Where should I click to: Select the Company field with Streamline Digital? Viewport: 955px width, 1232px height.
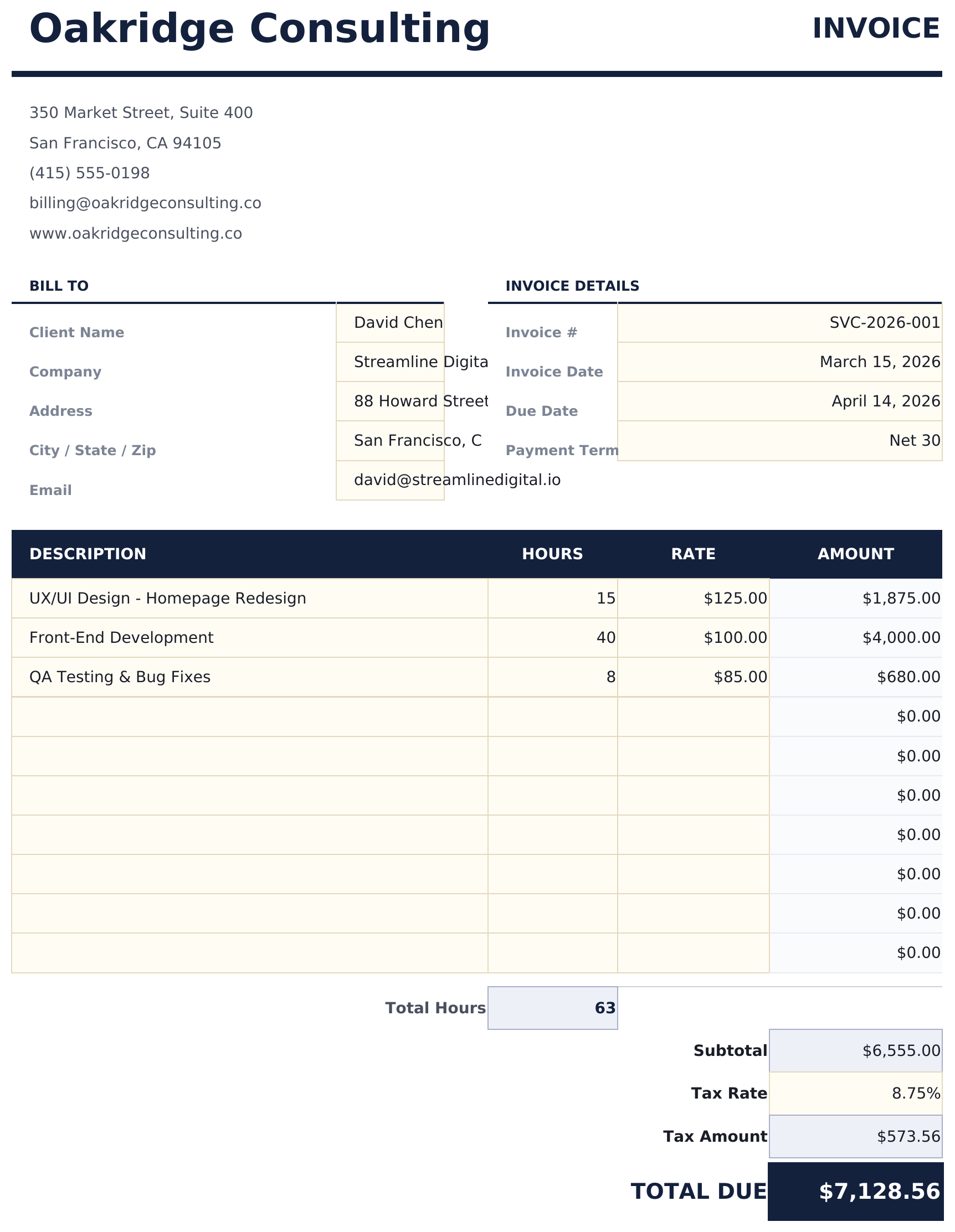point(390,362)
